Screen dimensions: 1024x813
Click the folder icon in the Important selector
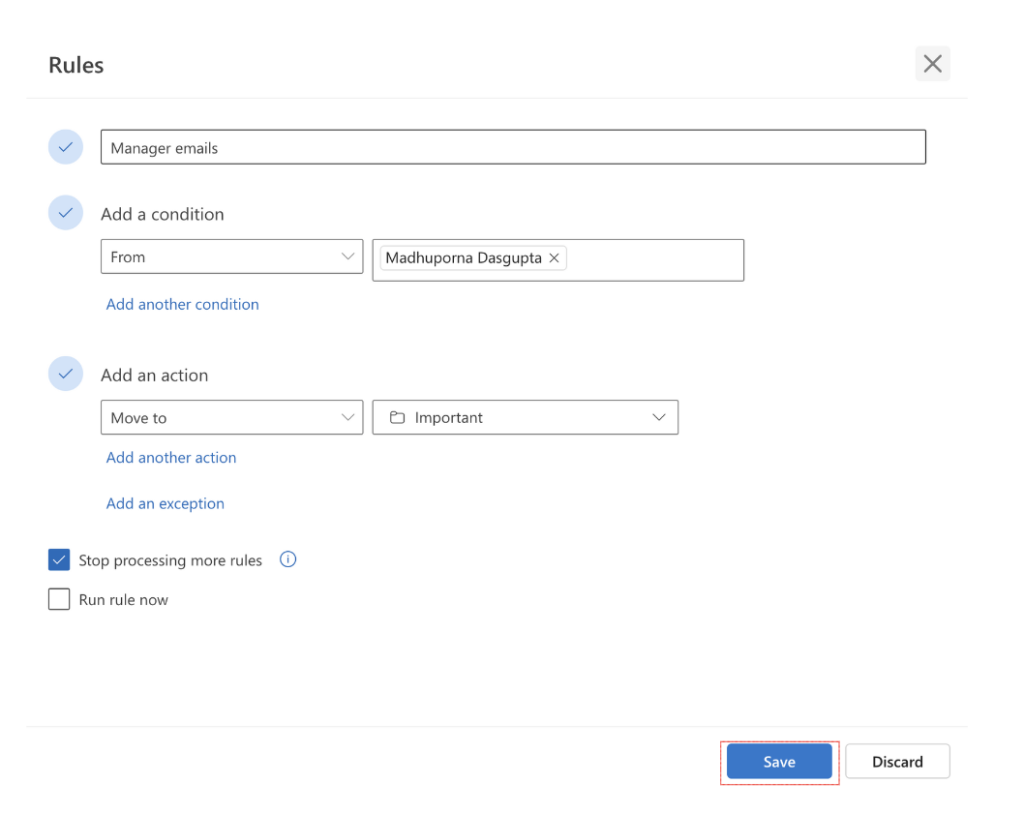click(x=395, y=417)
